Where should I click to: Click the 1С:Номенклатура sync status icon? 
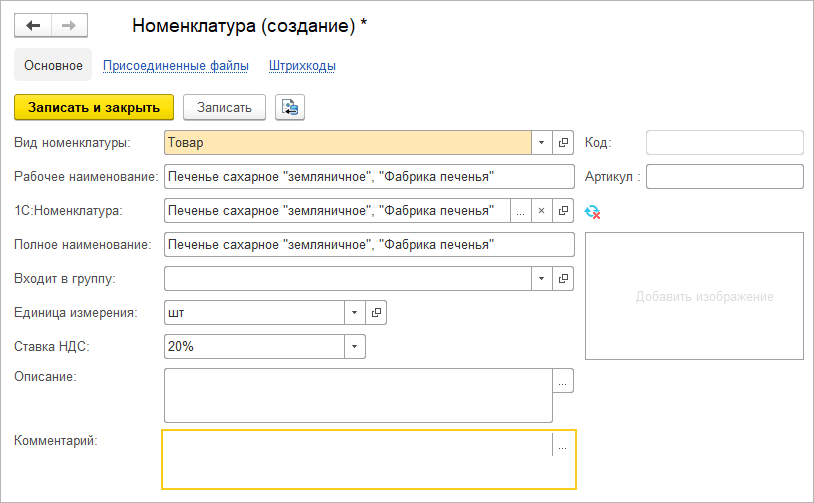[592, 211]
